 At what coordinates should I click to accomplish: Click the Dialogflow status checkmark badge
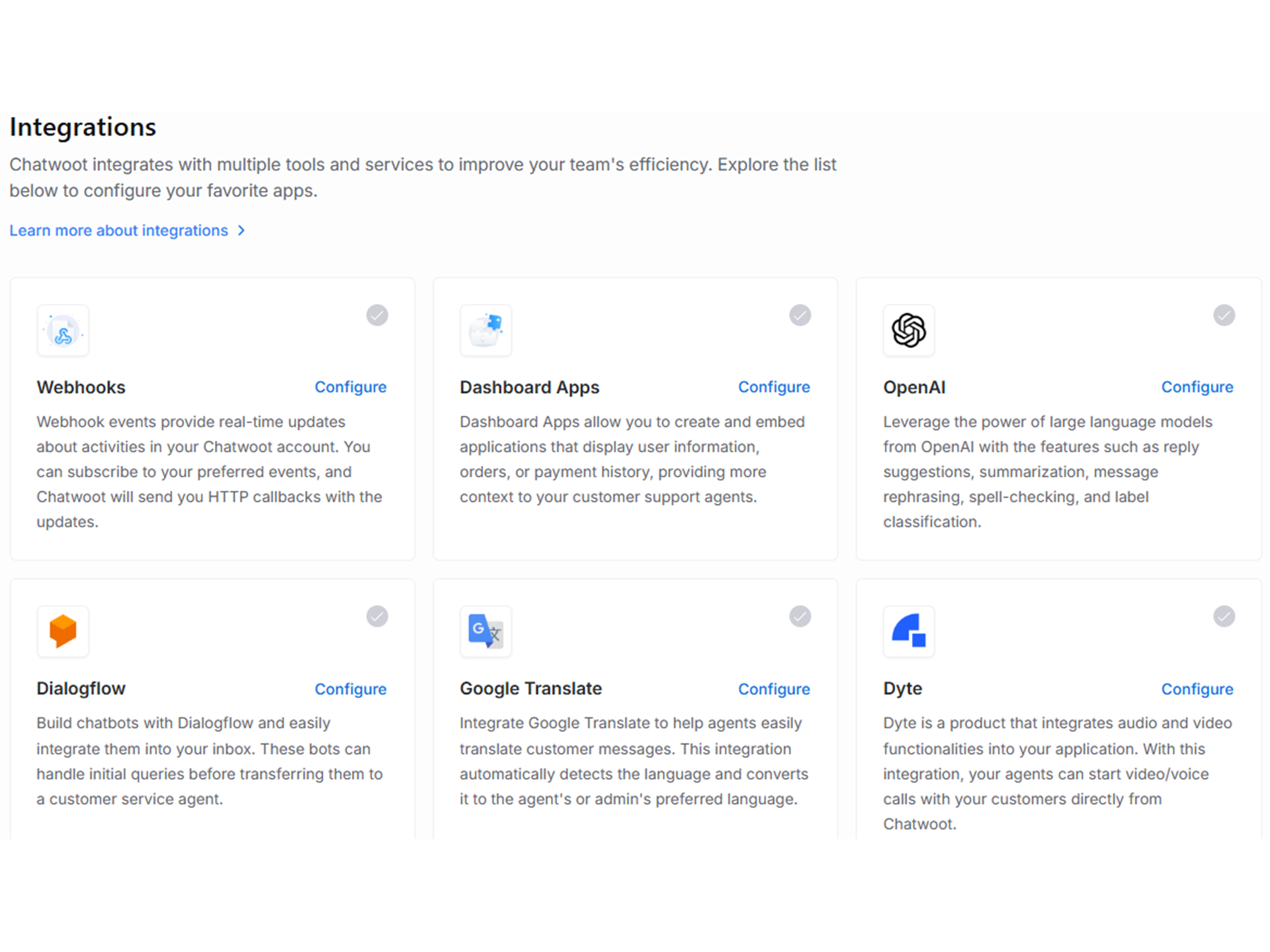pyautogui.click(x=377, y=616)
